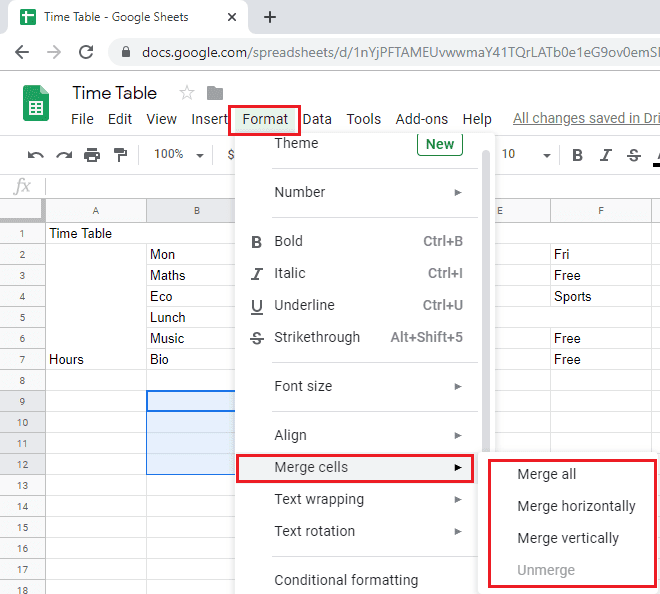Image resolution: width=660 pixels, height=594 pixels.
Task: Click the padlock site info icon
Action: 125,52
